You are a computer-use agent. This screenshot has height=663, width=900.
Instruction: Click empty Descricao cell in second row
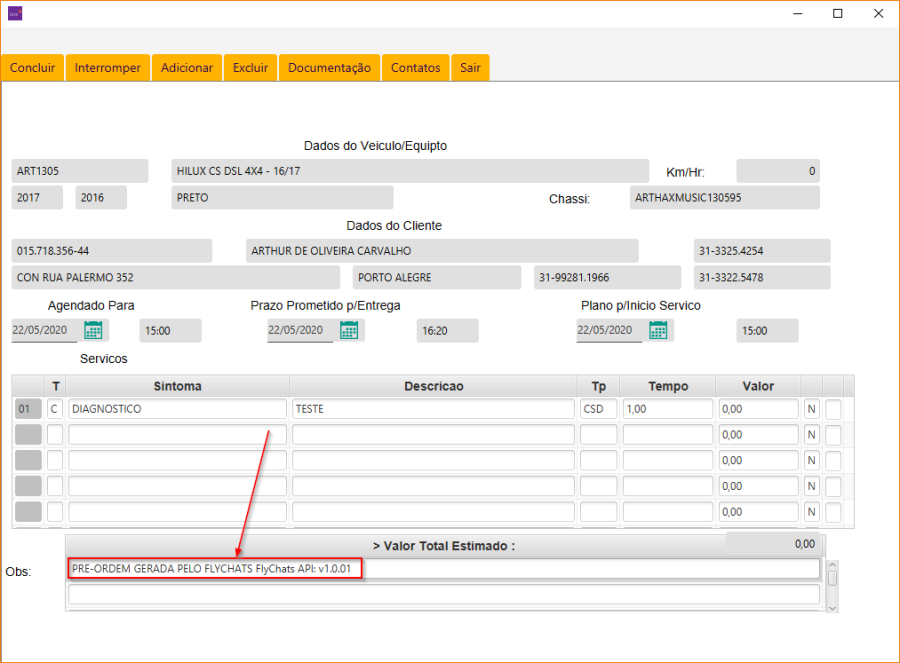(433, 435)
